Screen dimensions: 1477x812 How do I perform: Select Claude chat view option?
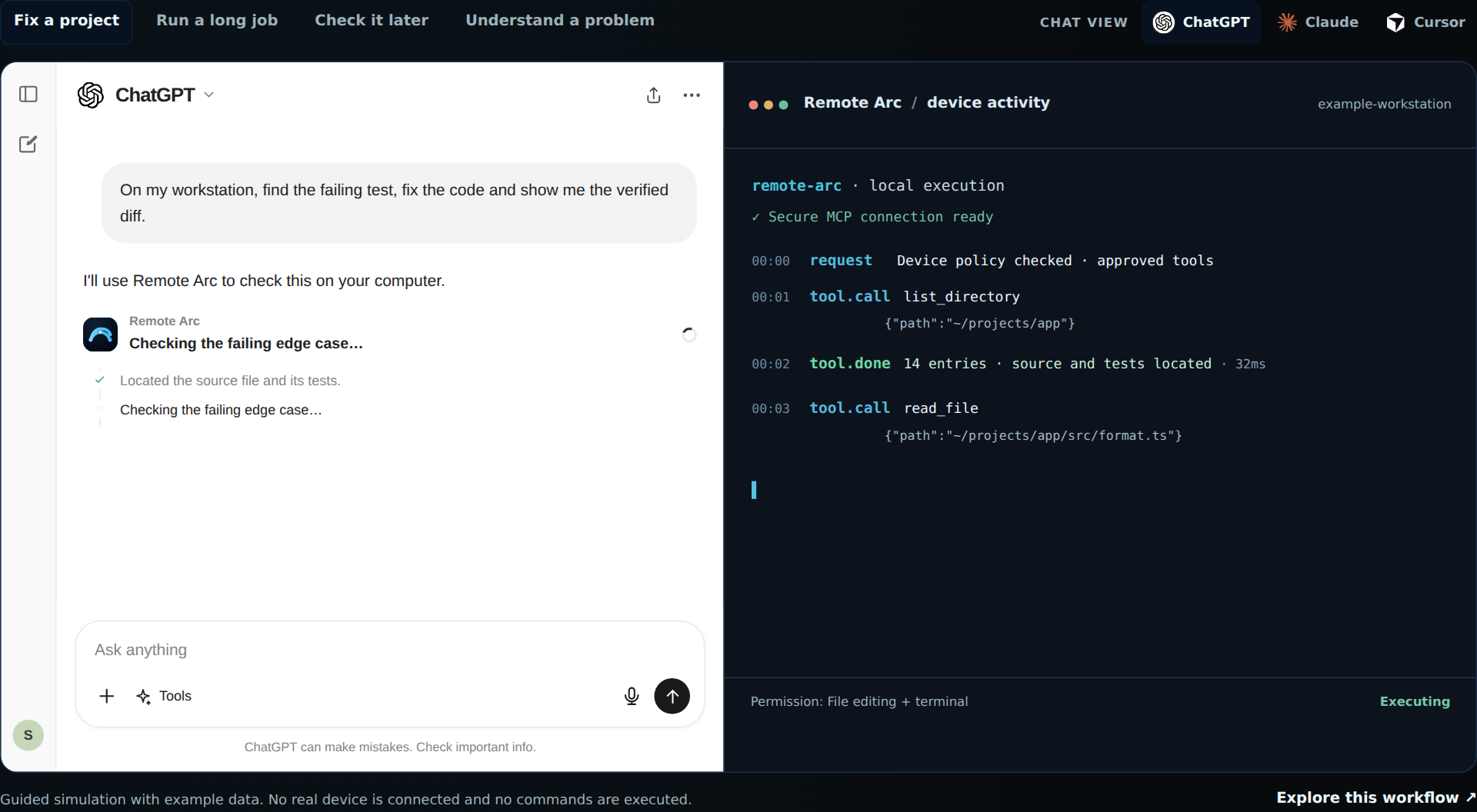1318,22
